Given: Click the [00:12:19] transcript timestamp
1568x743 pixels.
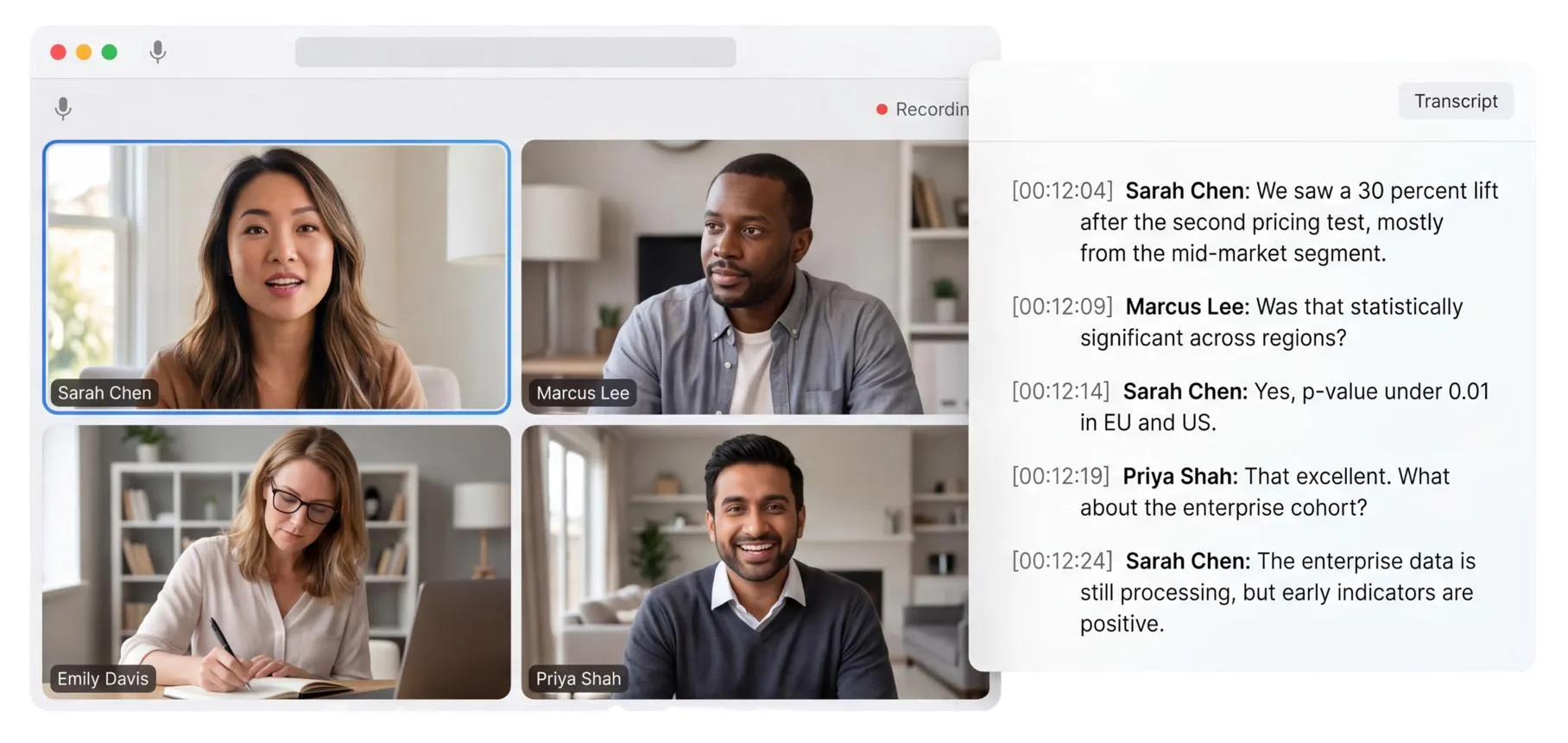Looking at the screenshot, I should 1060,476.
